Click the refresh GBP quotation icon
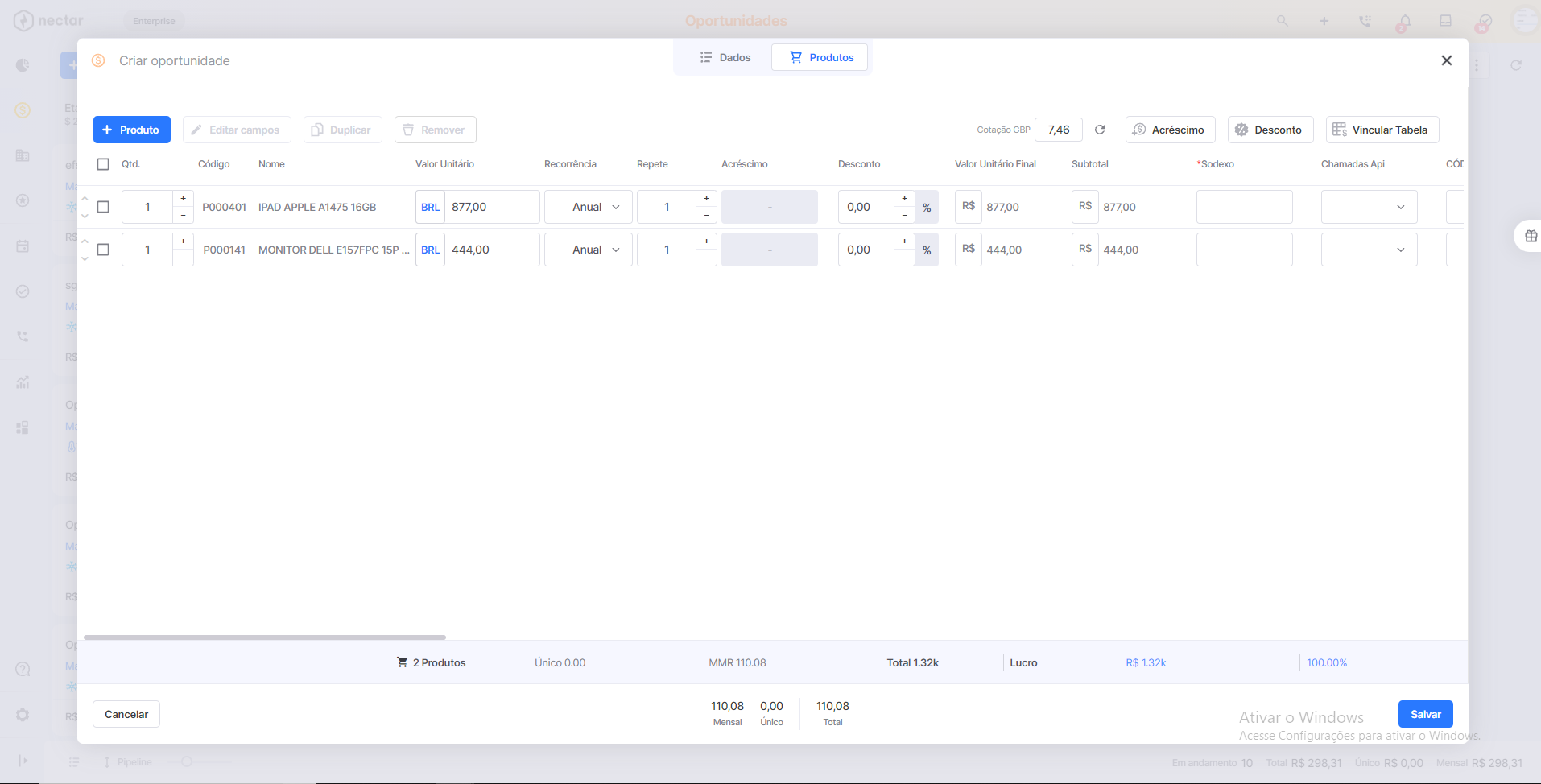1541x784 pixels. pos(1100,130)
